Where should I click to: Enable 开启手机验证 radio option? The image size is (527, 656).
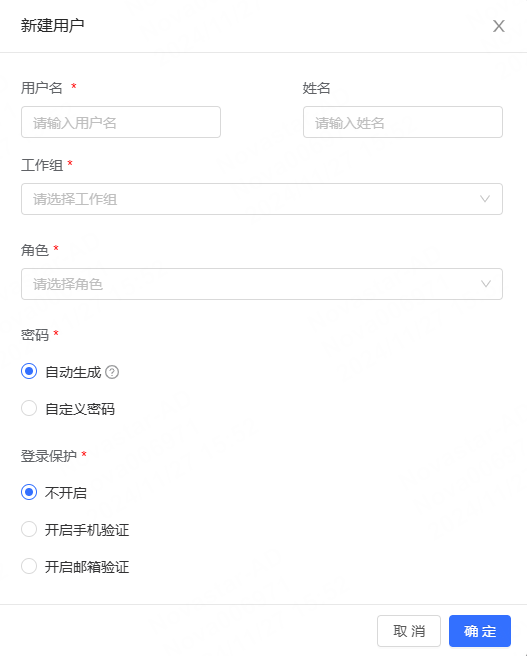29,529
